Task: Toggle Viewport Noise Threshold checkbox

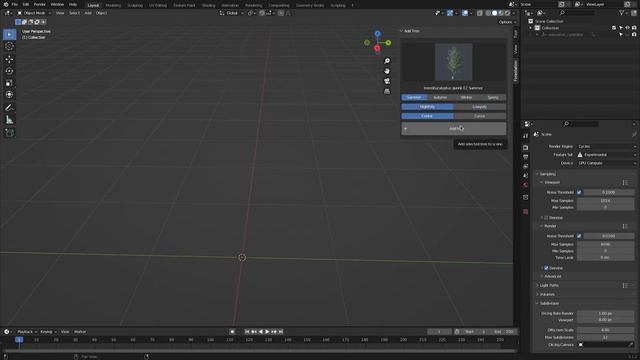Action: click(579, 192)
